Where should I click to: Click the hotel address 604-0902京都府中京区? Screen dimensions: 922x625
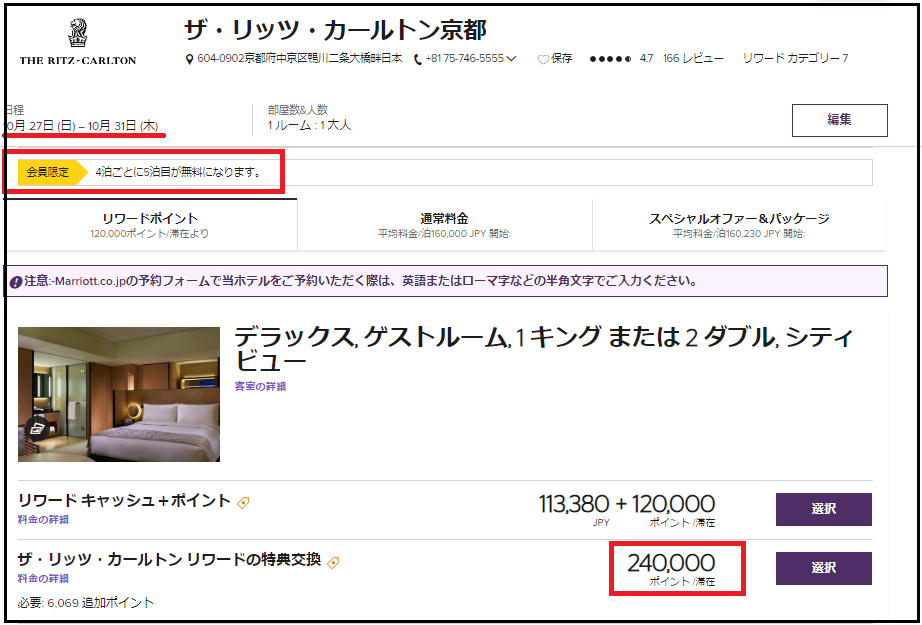pos(300,59)
